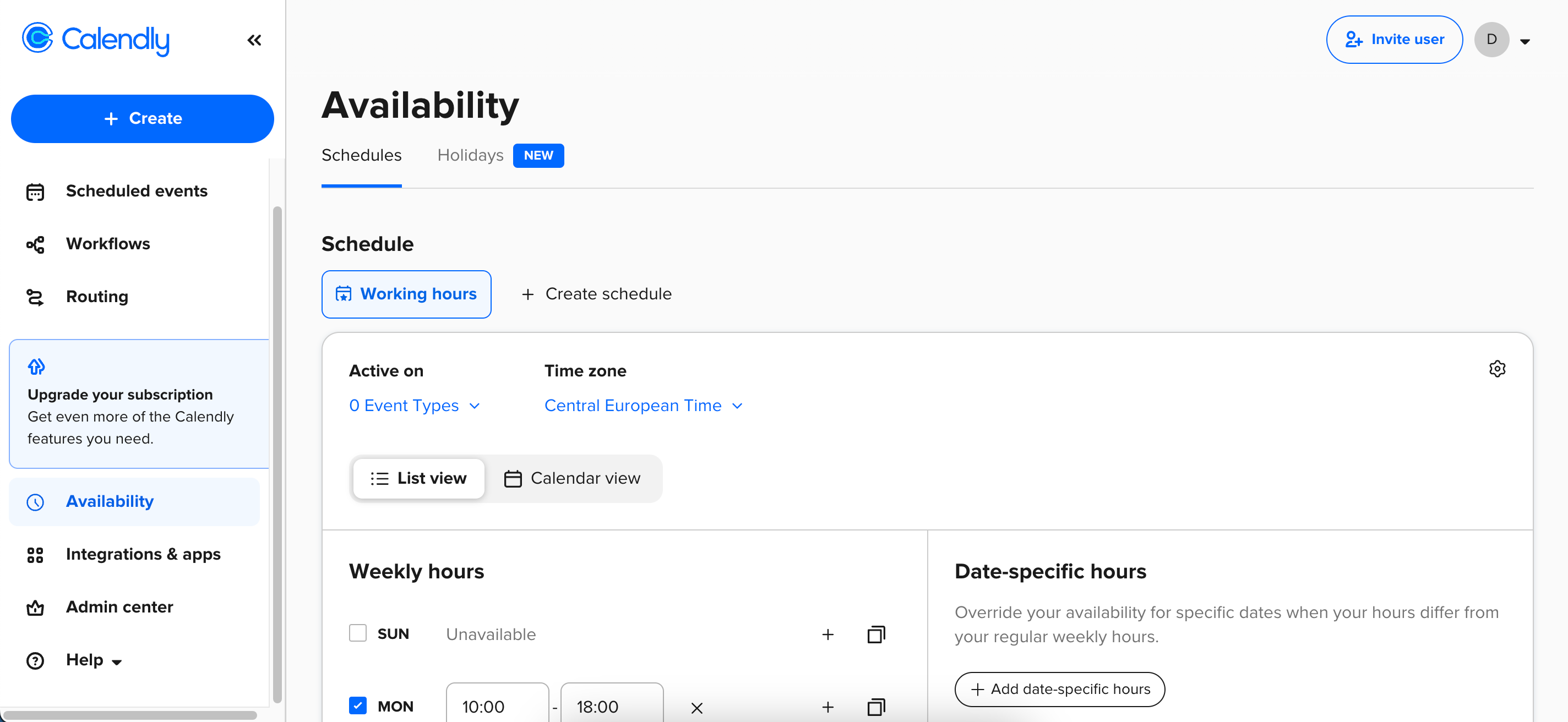Click copy hours icon for Monday
The image size is (1568, 722).
(x=875, y=707)
